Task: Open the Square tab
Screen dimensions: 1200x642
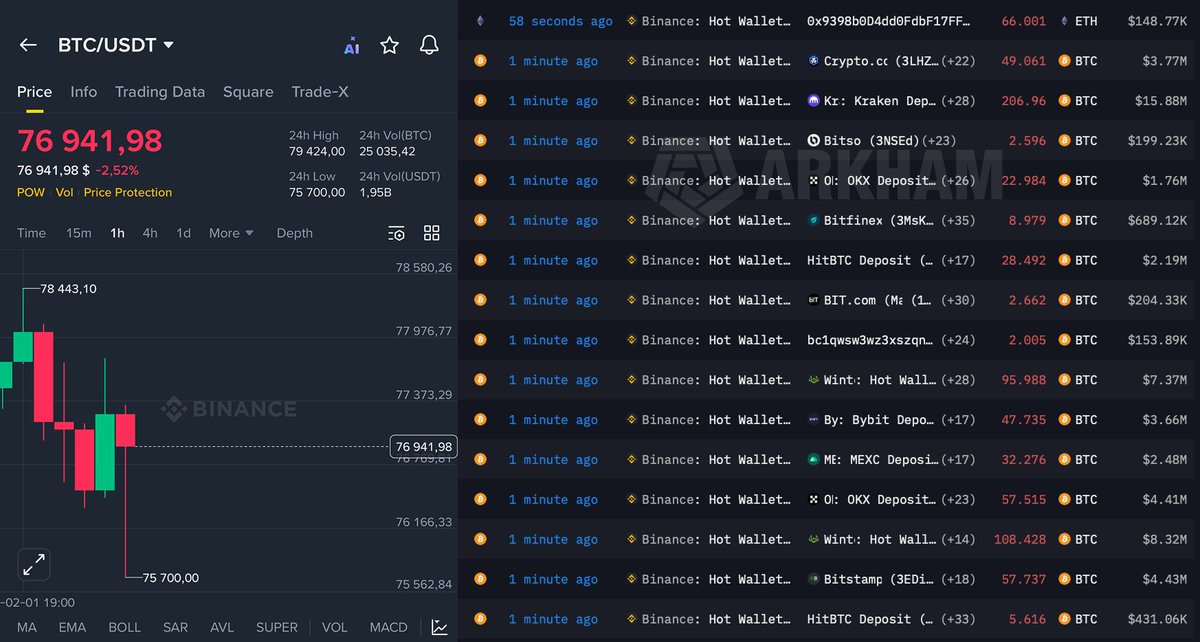Action: (x=248, y=91)
